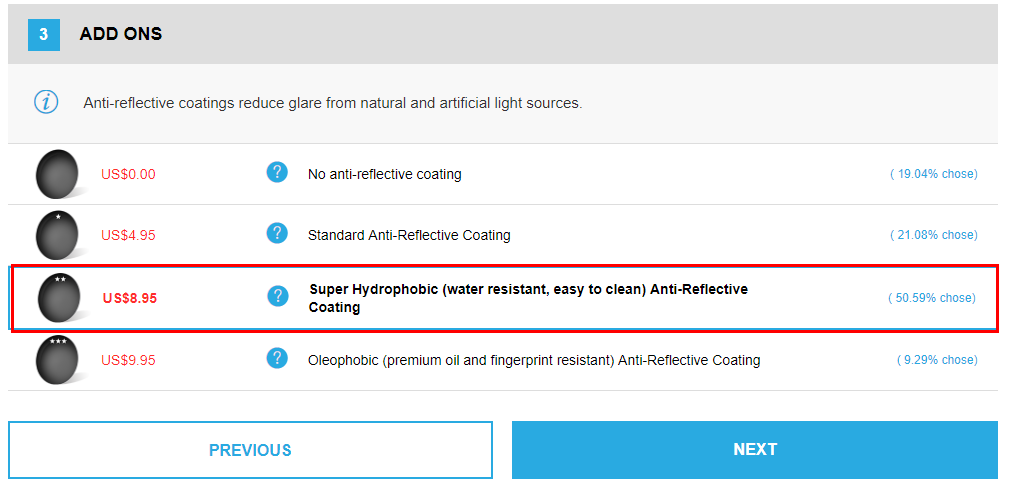
Task: Open help for Standard Anti-Reflective Coating
Action: click(277, 233)
